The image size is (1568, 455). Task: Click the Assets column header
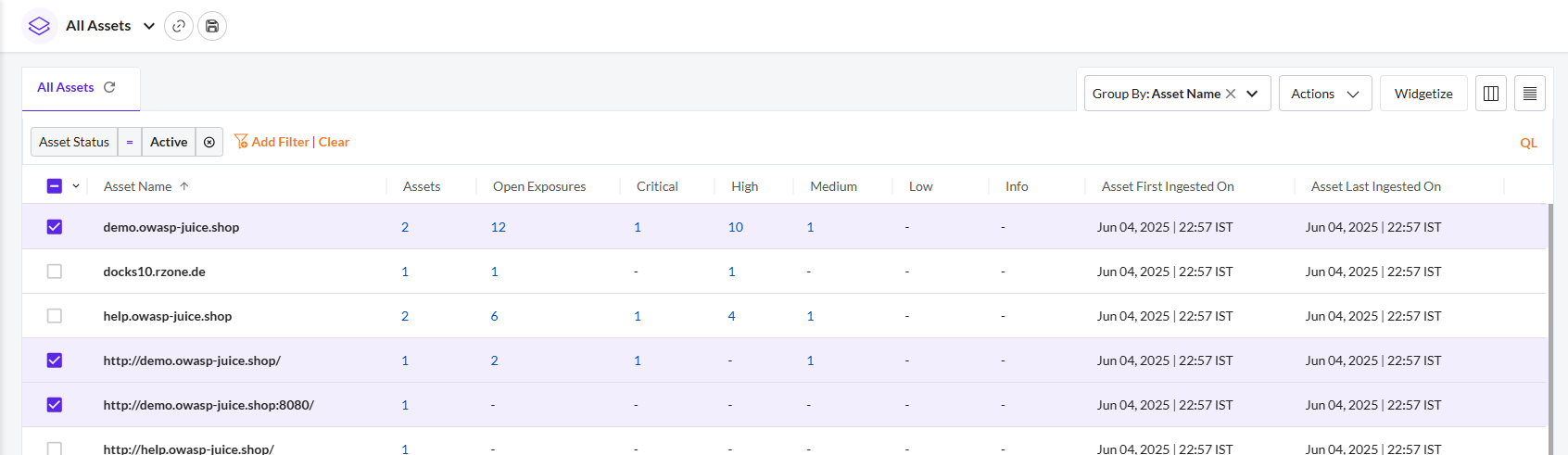[422, 186]
